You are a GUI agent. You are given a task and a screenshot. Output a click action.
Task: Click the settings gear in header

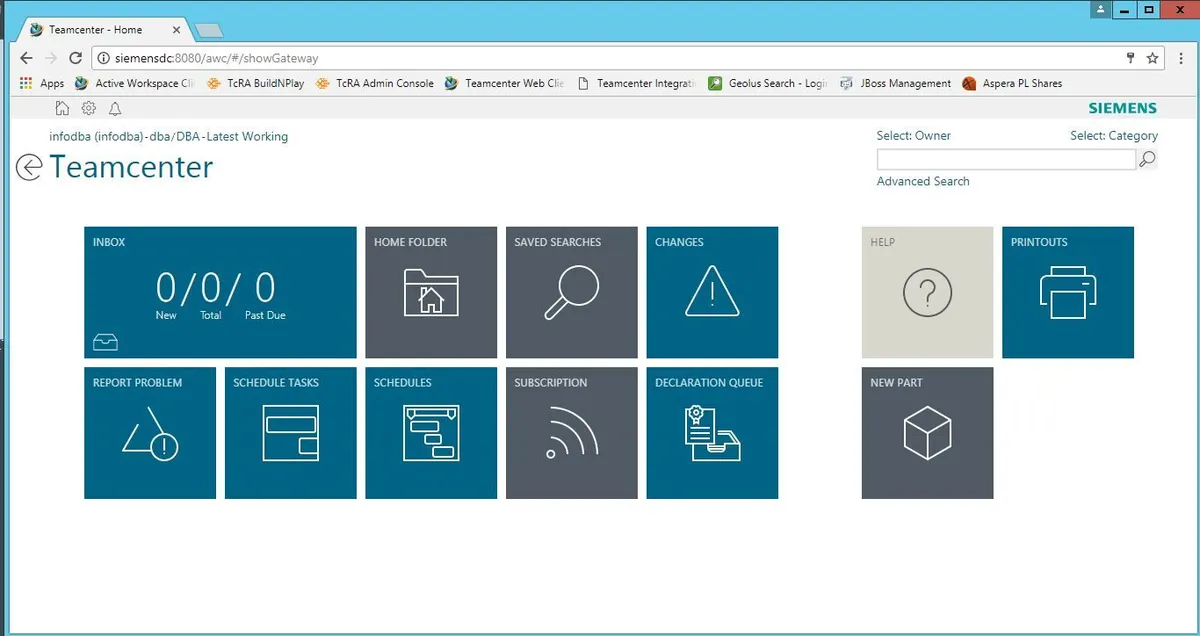click(89, 109)
